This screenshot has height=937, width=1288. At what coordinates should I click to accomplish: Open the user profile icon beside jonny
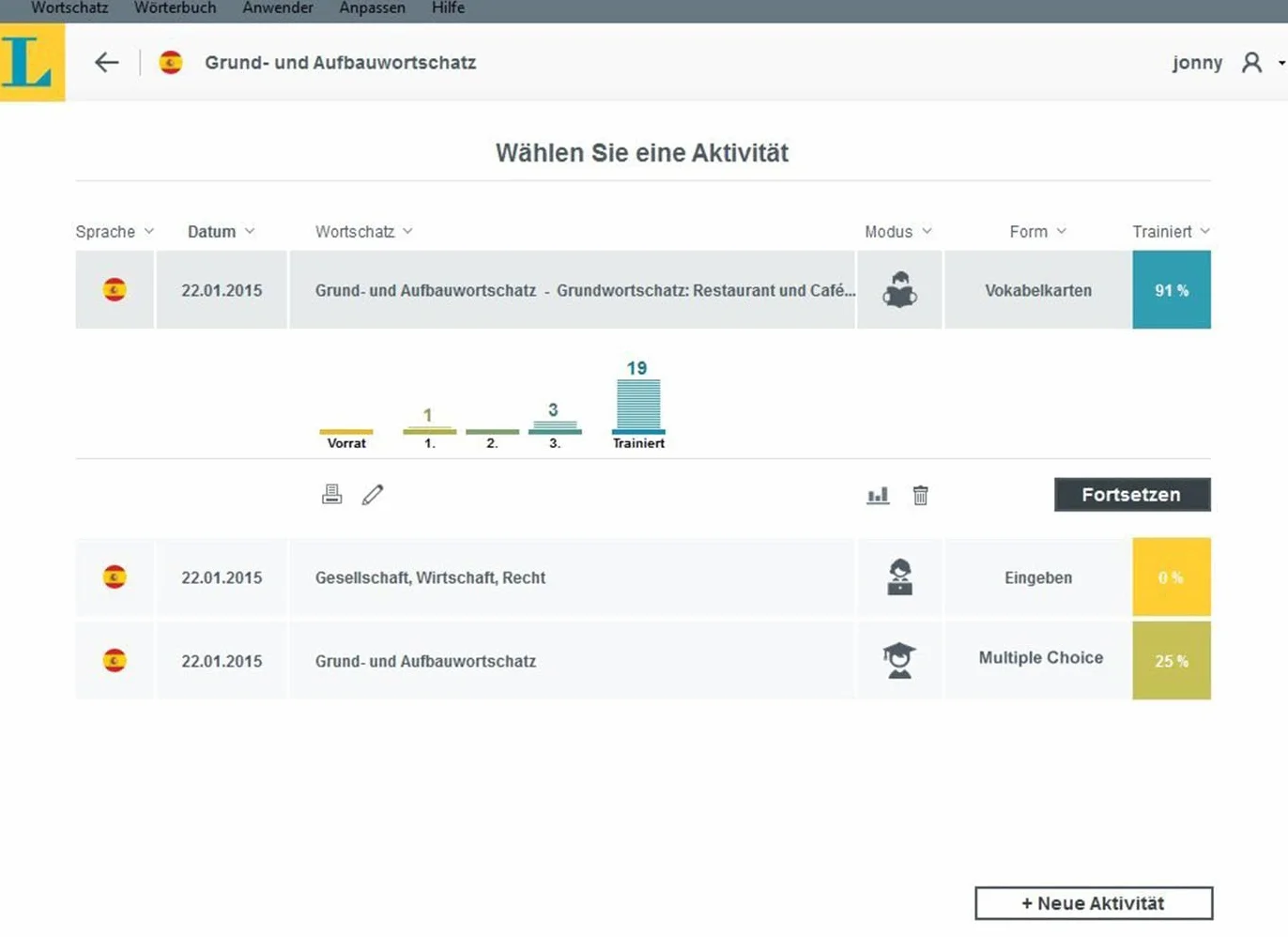point(1251,63)
